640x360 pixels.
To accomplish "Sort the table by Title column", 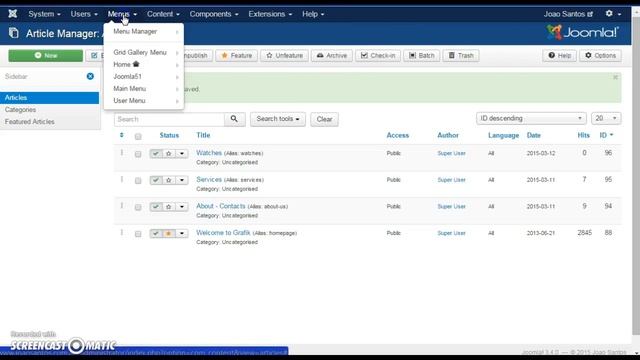I will pyautogui.click(x=203, y=135).
